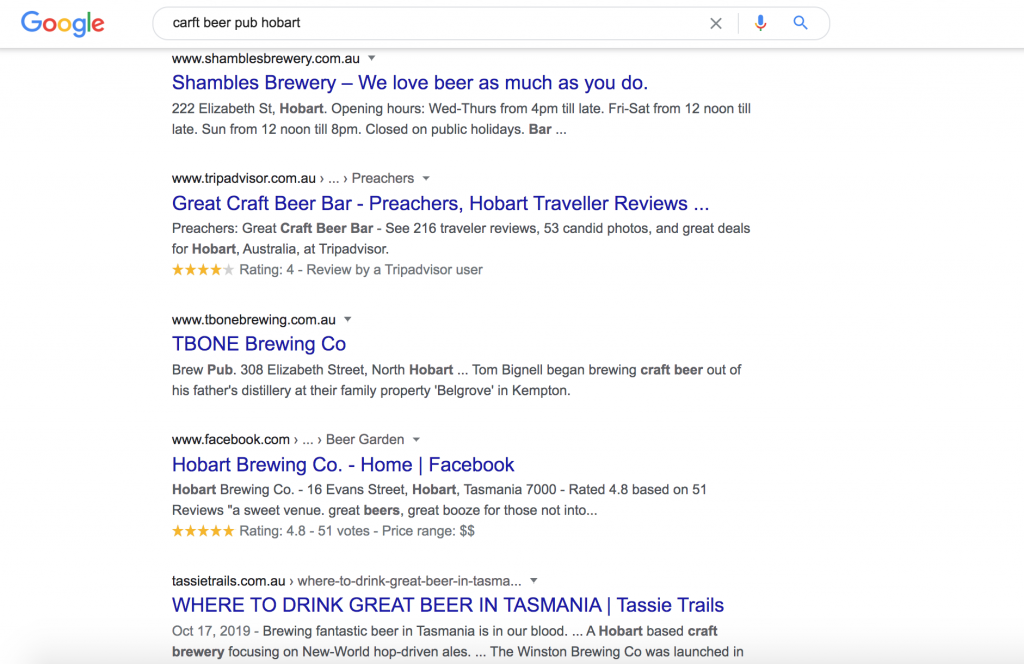This screenshot has width=1024, height=664.
Task: Click the www.tripadvisor.com.au URL text
Action: [x=244, y=178]
